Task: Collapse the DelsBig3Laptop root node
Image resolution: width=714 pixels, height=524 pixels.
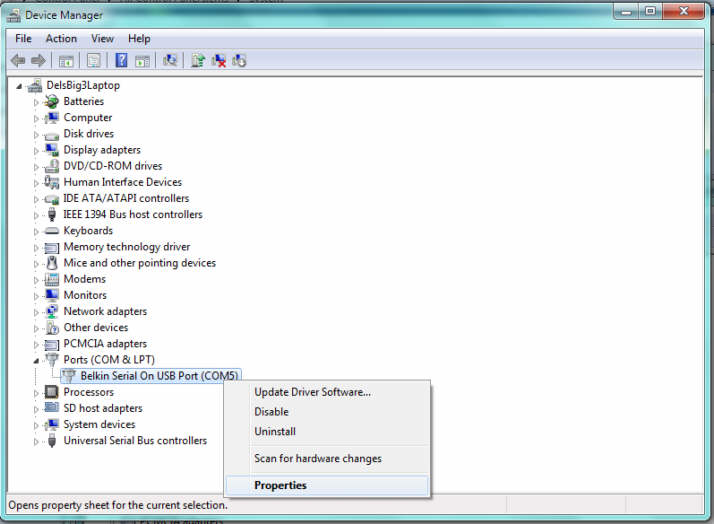Action: pos(19,86)
